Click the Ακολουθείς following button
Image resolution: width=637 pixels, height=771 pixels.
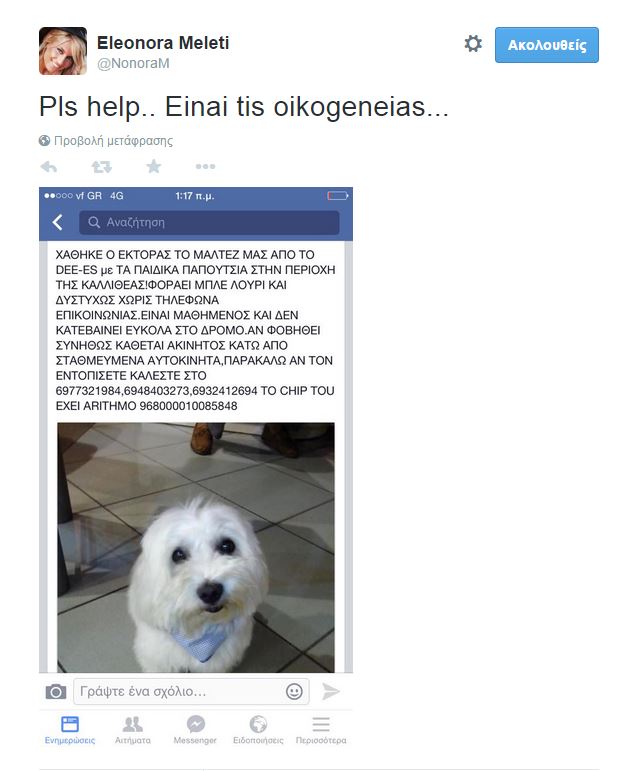coord(546,45)
